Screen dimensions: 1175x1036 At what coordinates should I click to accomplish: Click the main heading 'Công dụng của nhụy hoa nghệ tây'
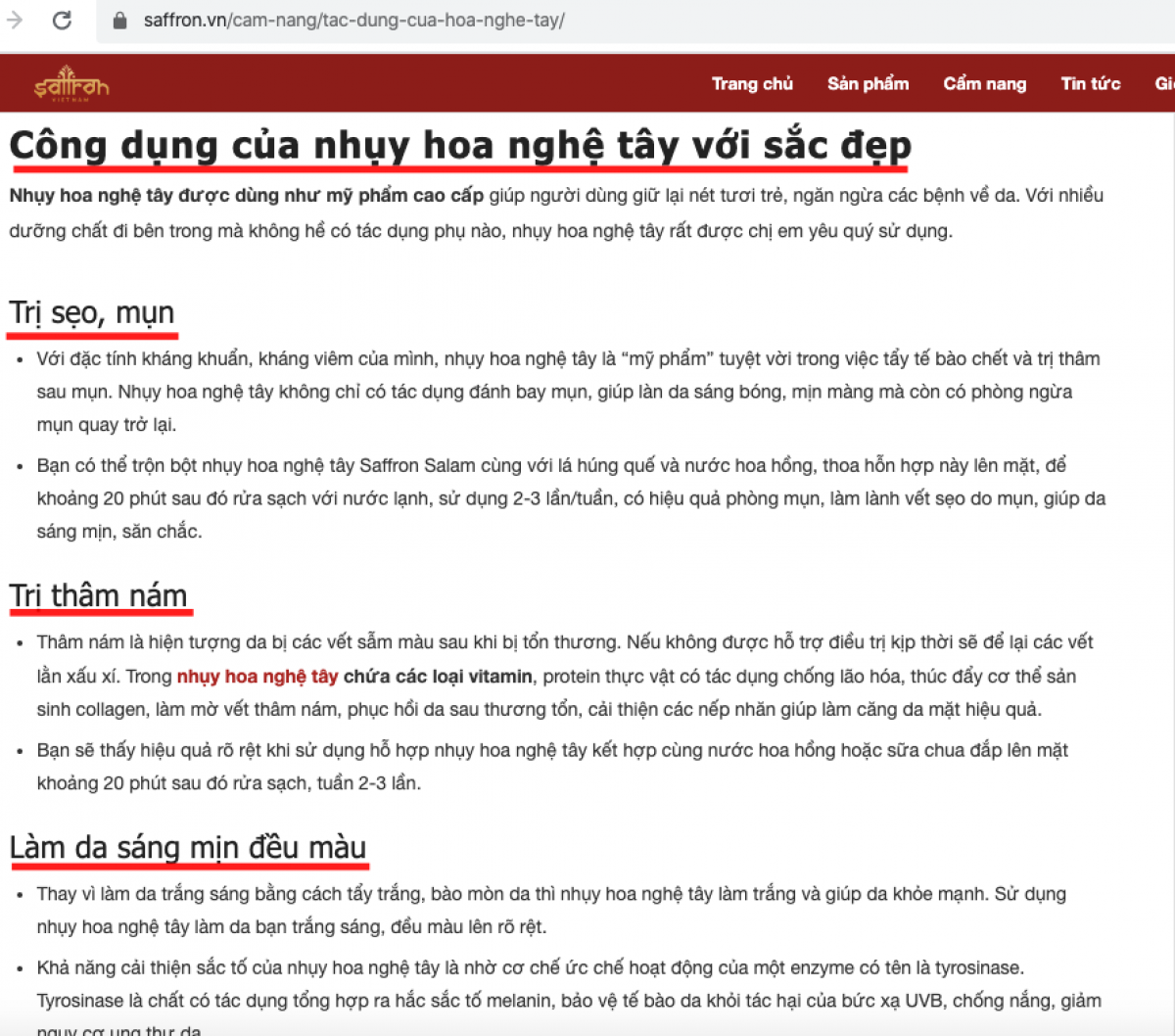460,146
